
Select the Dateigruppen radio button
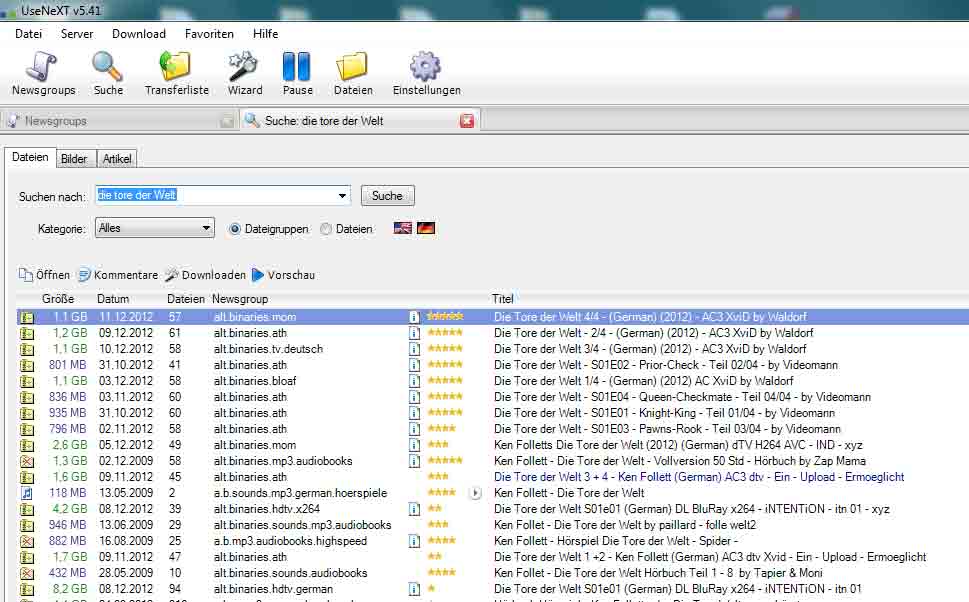click(236, 229)
